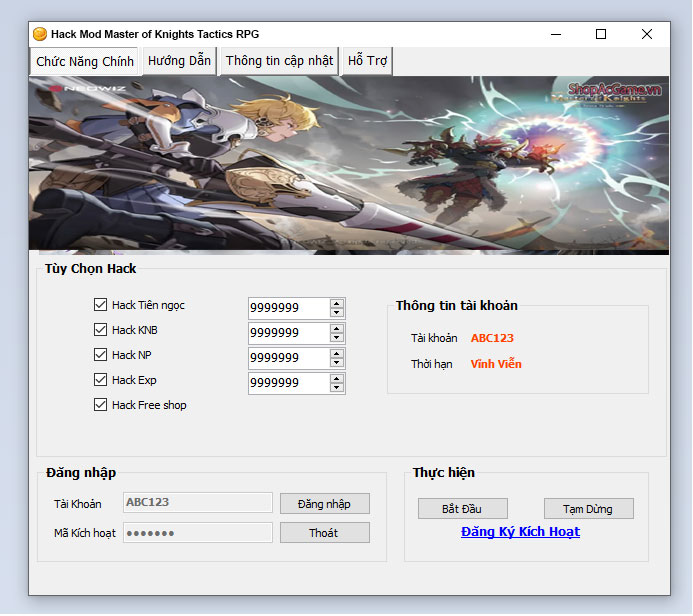Click the Tài Khoản input field

[x=198, y=503]
